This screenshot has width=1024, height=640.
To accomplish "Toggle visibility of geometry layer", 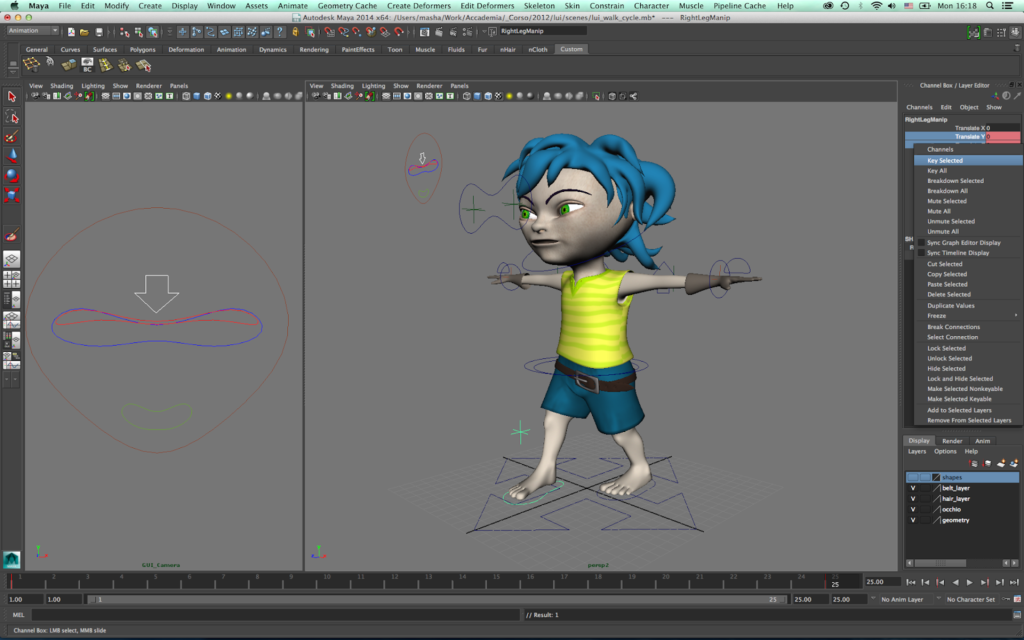I will [x=913, y=520].
